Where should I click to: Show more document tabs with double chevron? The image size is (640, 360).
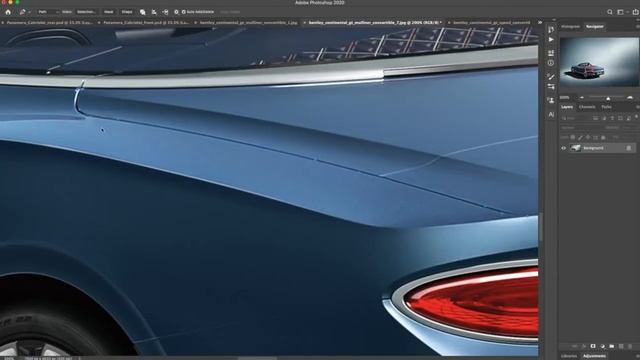point(540,23)
